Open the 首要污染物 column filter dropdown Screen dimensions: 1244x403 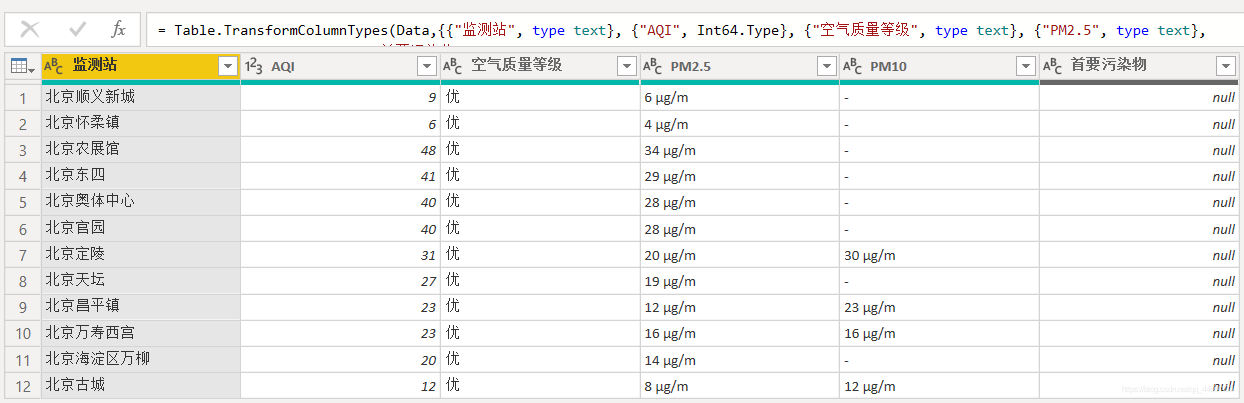coord(1226,66)
